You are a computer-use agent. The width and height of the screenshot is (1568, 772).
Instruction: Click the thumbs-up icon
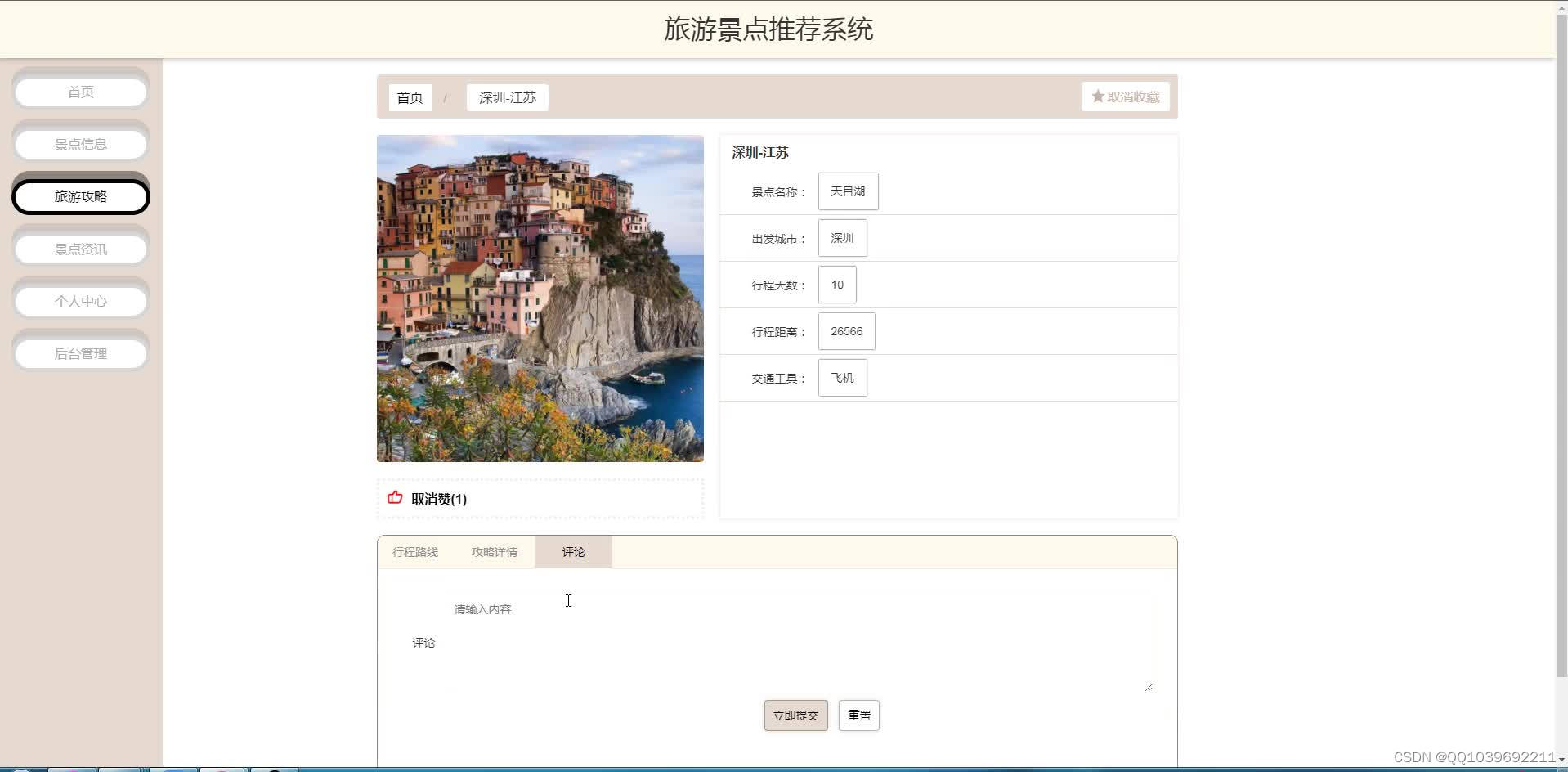(x=395, y=497)
